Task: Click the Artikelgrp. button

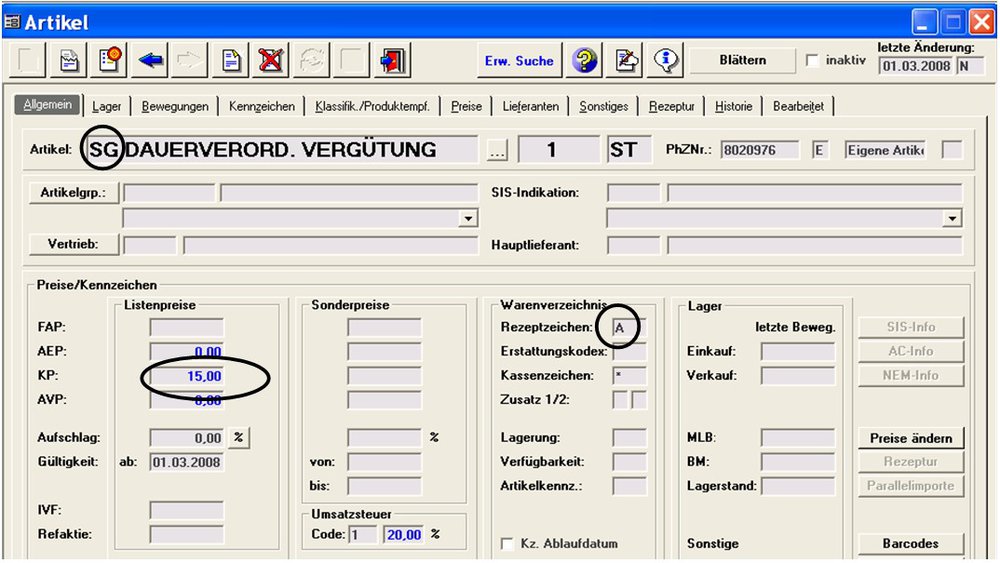Action: [73, 193]
